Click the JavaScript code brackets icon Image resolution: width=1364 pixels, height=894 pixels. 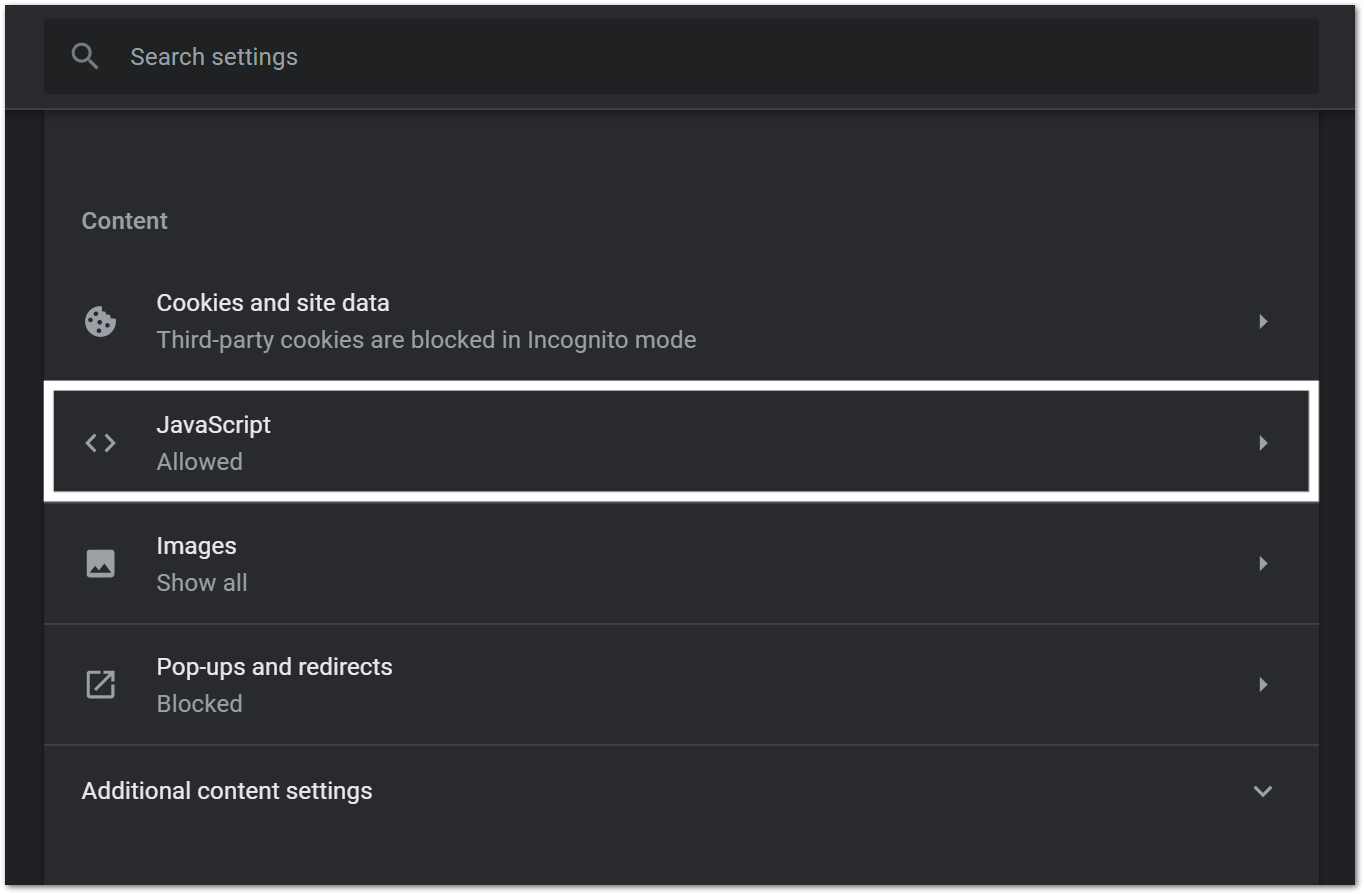pos(100,443)
